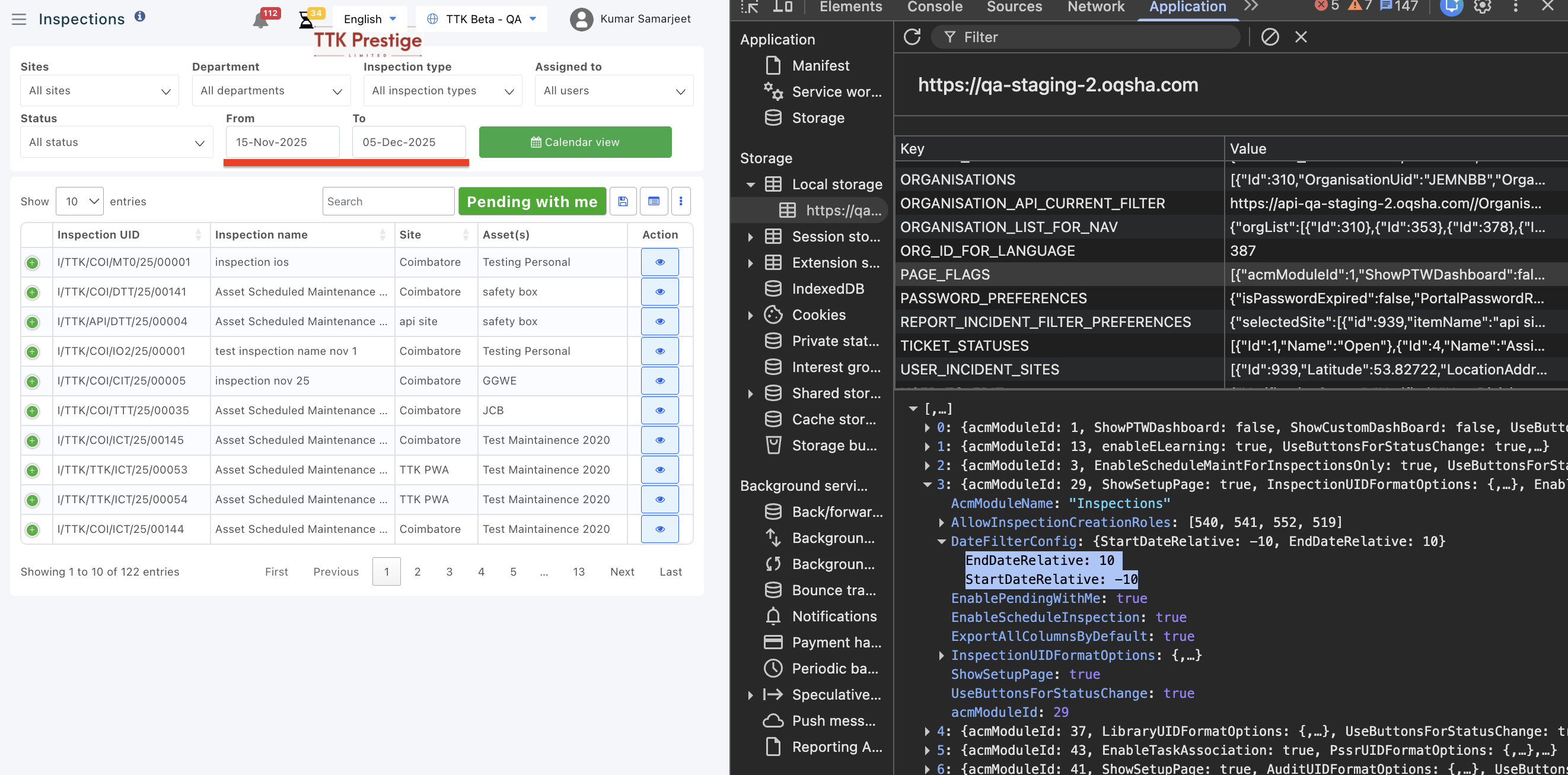View inspection I/TTK/COI/MT0/25/00001 with eye icon
1568x775 pixels.
659,262
